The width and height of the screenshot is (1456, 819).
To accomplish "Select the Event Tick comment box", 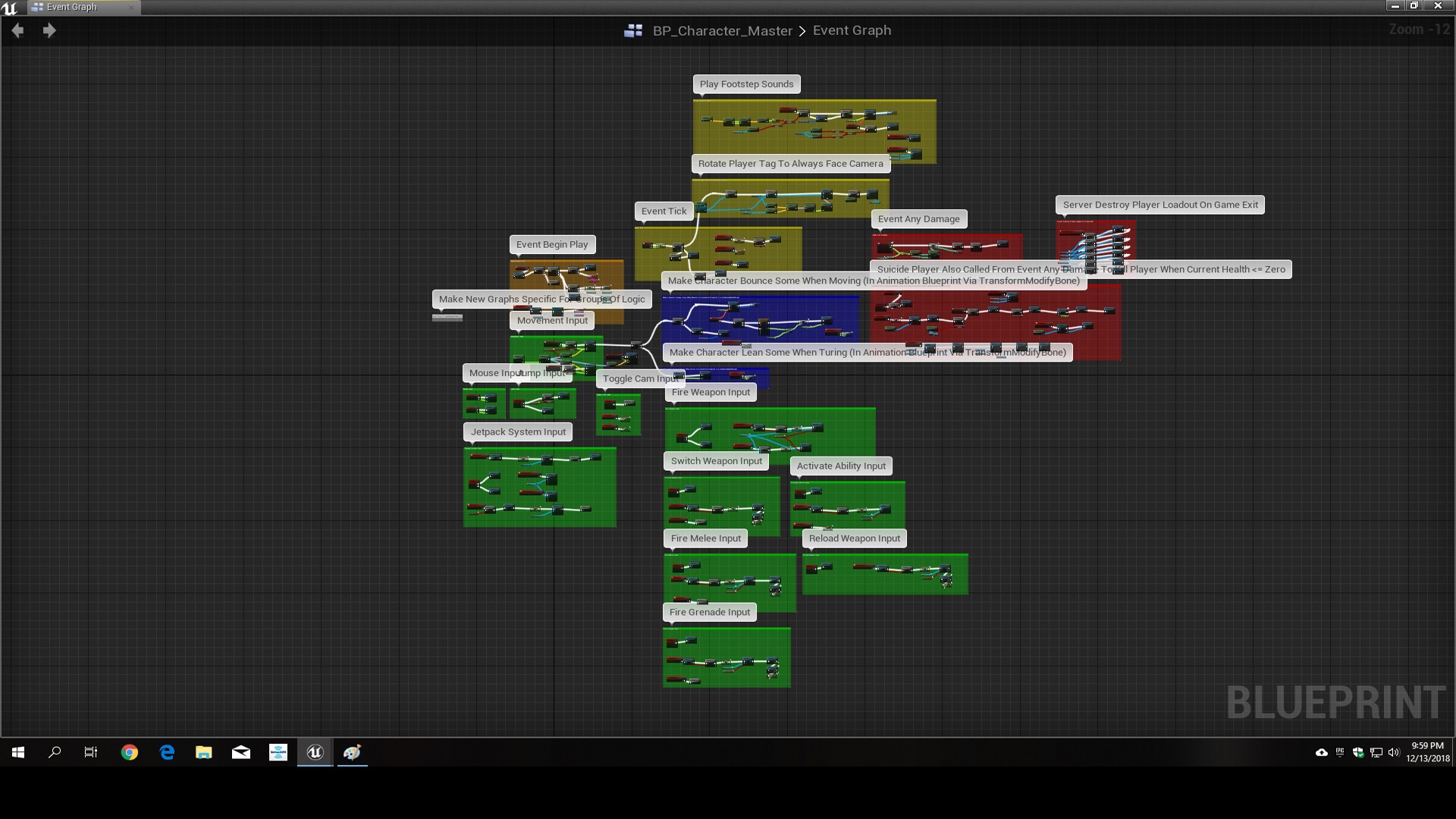I will click(x=663, y=211).
